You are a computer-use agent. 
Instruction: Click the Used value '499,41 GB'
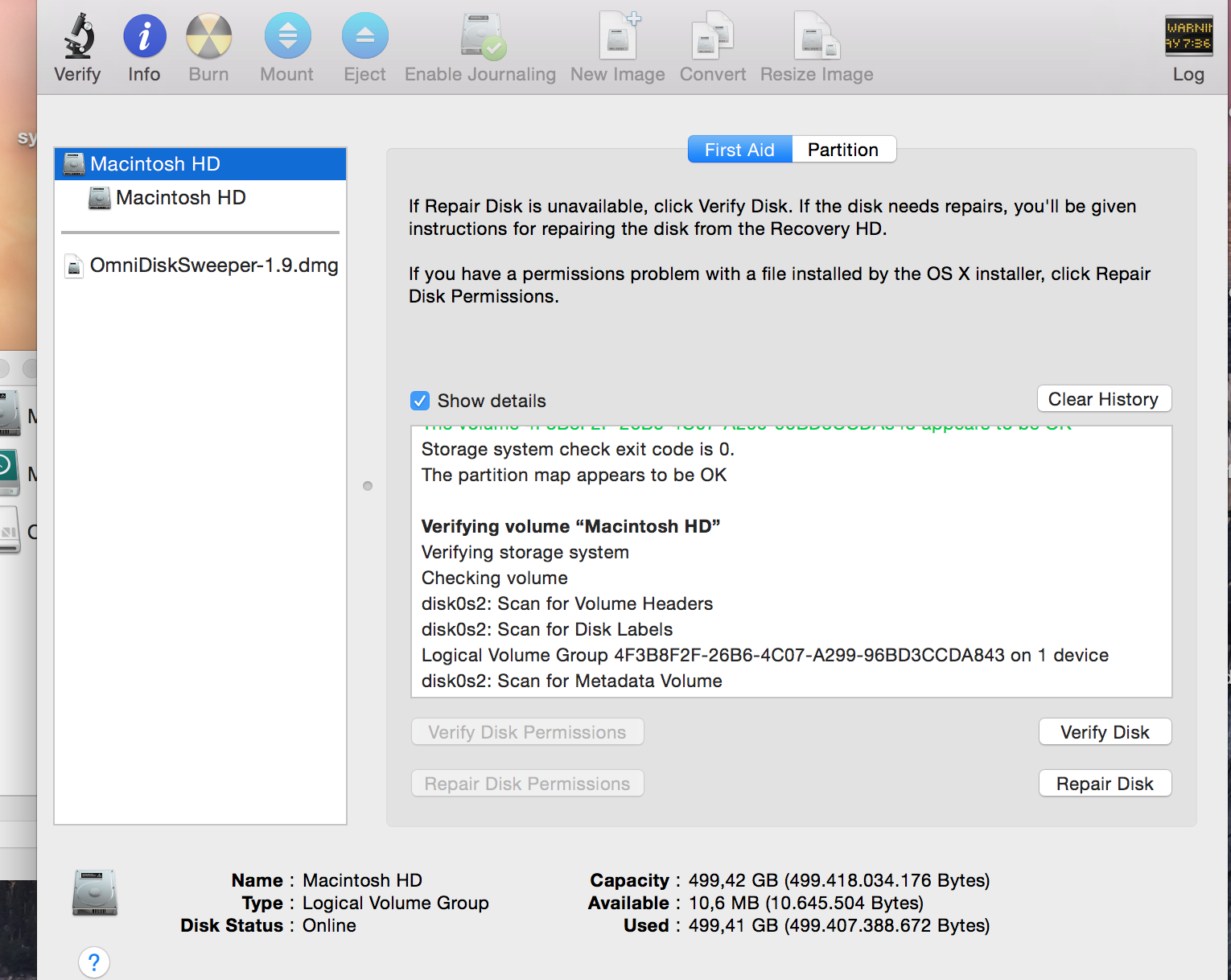[734, 925]
